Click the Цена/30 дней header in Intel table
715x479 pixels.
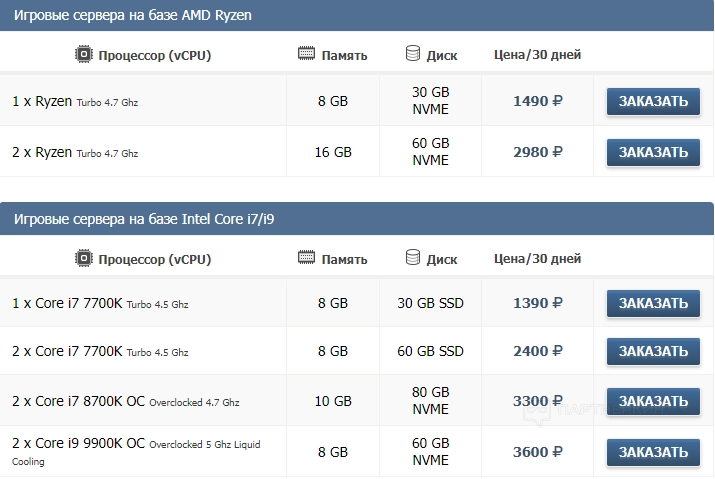(x=537, y=259)
